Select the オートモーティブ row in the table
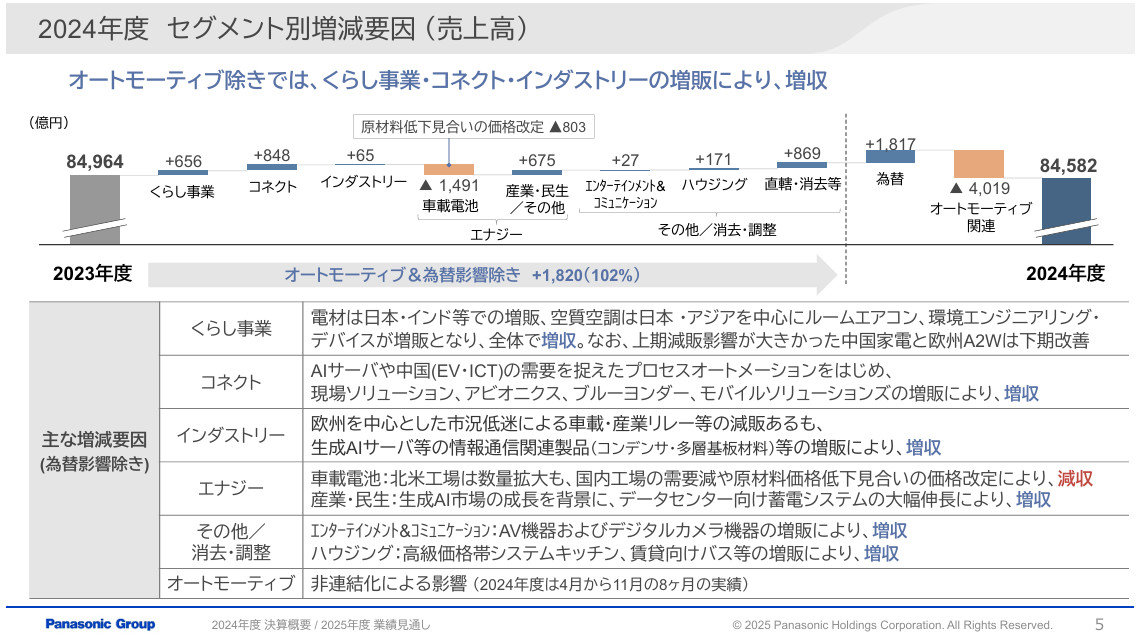This screenshot has height=641, width=1139. tap(231, 582)
